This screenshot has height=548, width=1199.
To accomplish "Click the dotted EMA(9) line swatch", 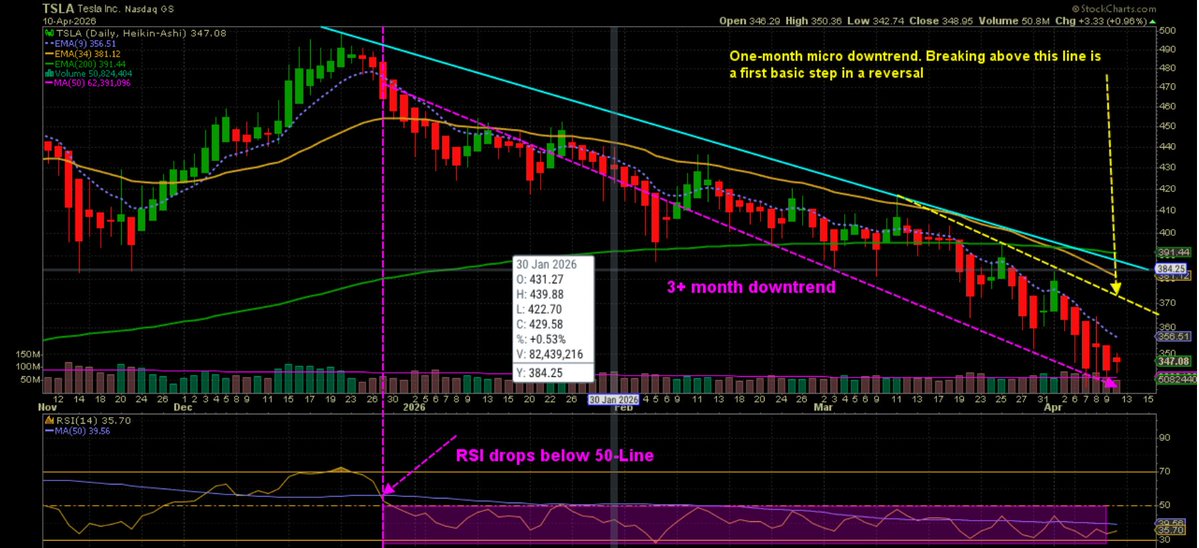I will [x=49, y=45].
